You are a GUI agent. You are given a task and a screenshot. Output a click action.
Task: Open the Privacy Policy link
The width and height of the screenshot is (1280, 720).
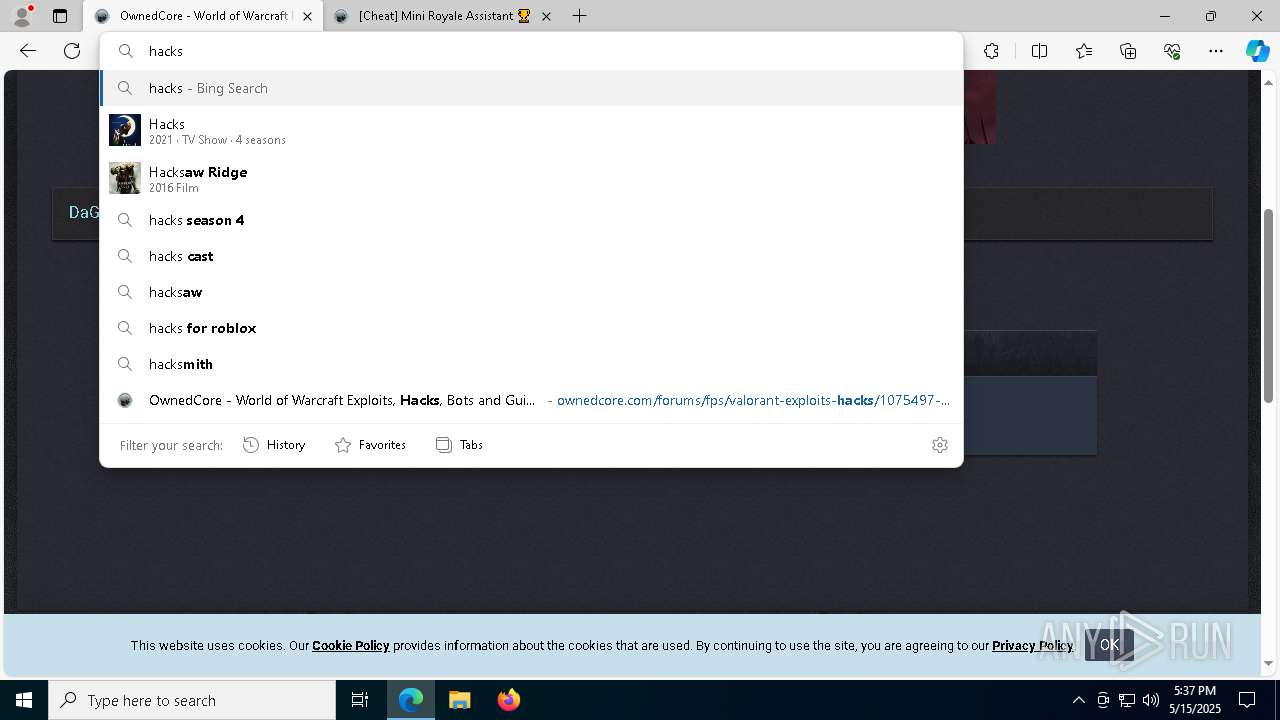click(x=1032, y=646)
